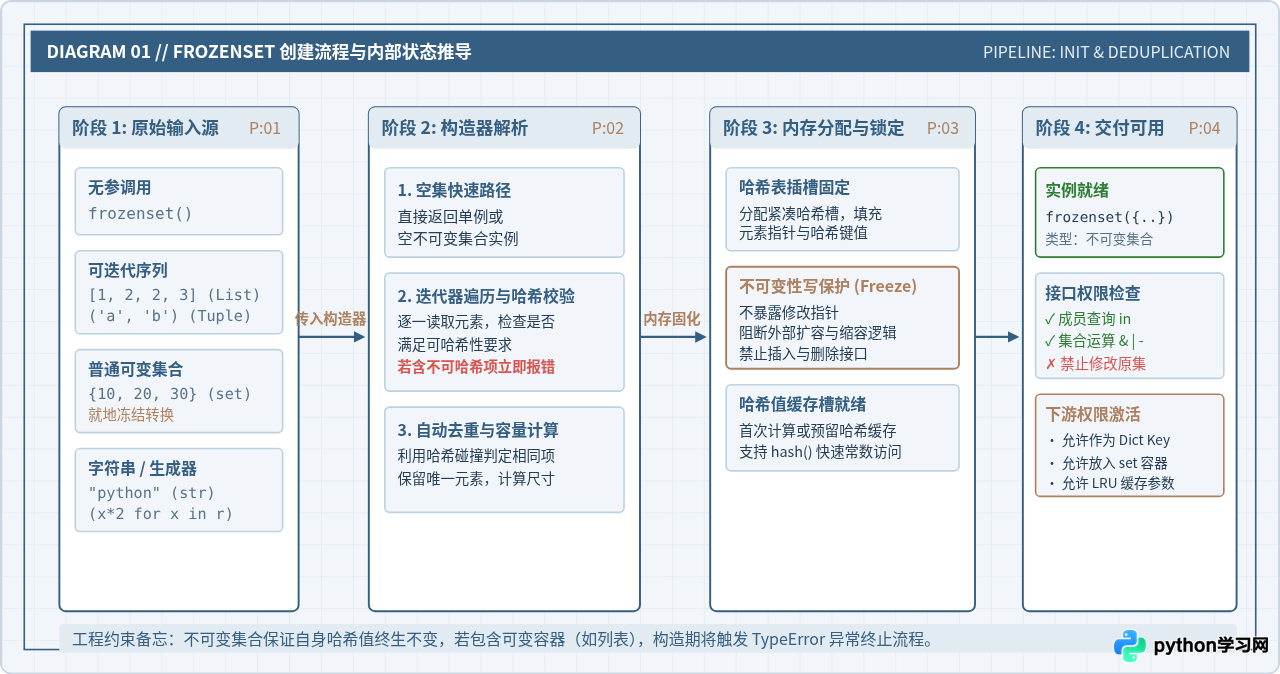Select the "不可变性写保护 (Freeze)" card title
Screen dimensions: 1280x674
[x=828, y=286]
